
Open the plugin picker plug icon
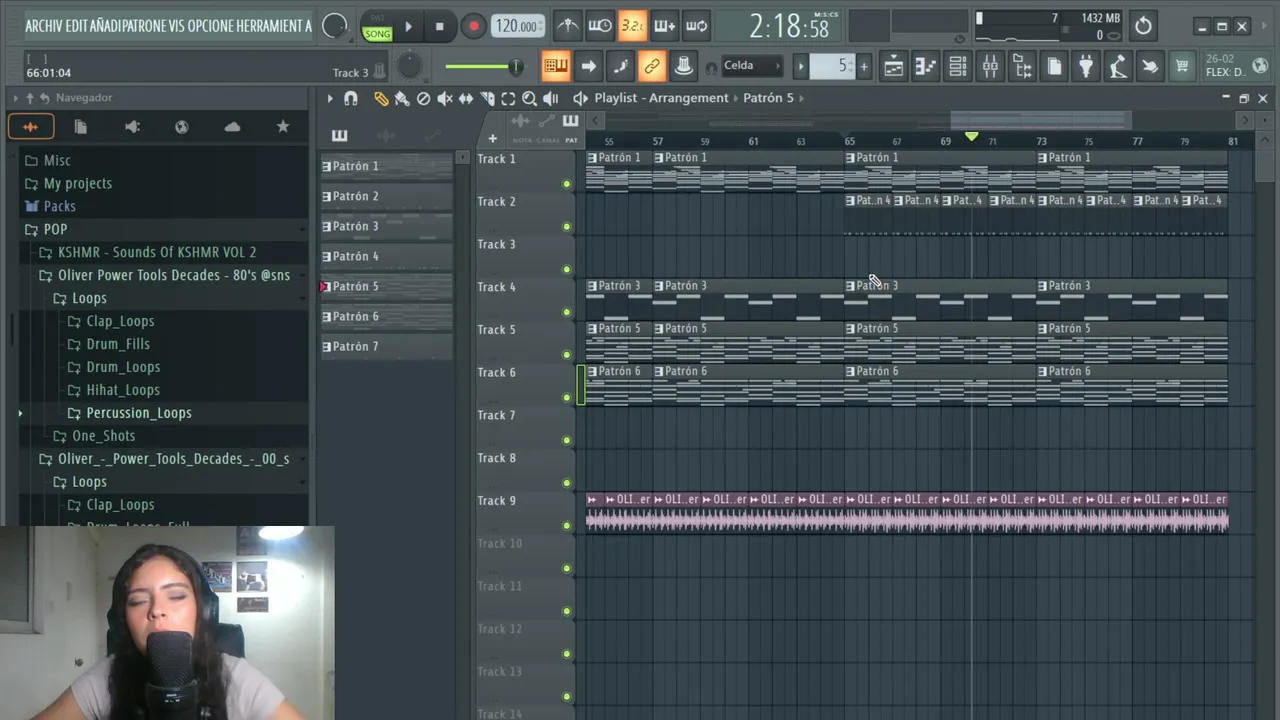pos(1086,66)
